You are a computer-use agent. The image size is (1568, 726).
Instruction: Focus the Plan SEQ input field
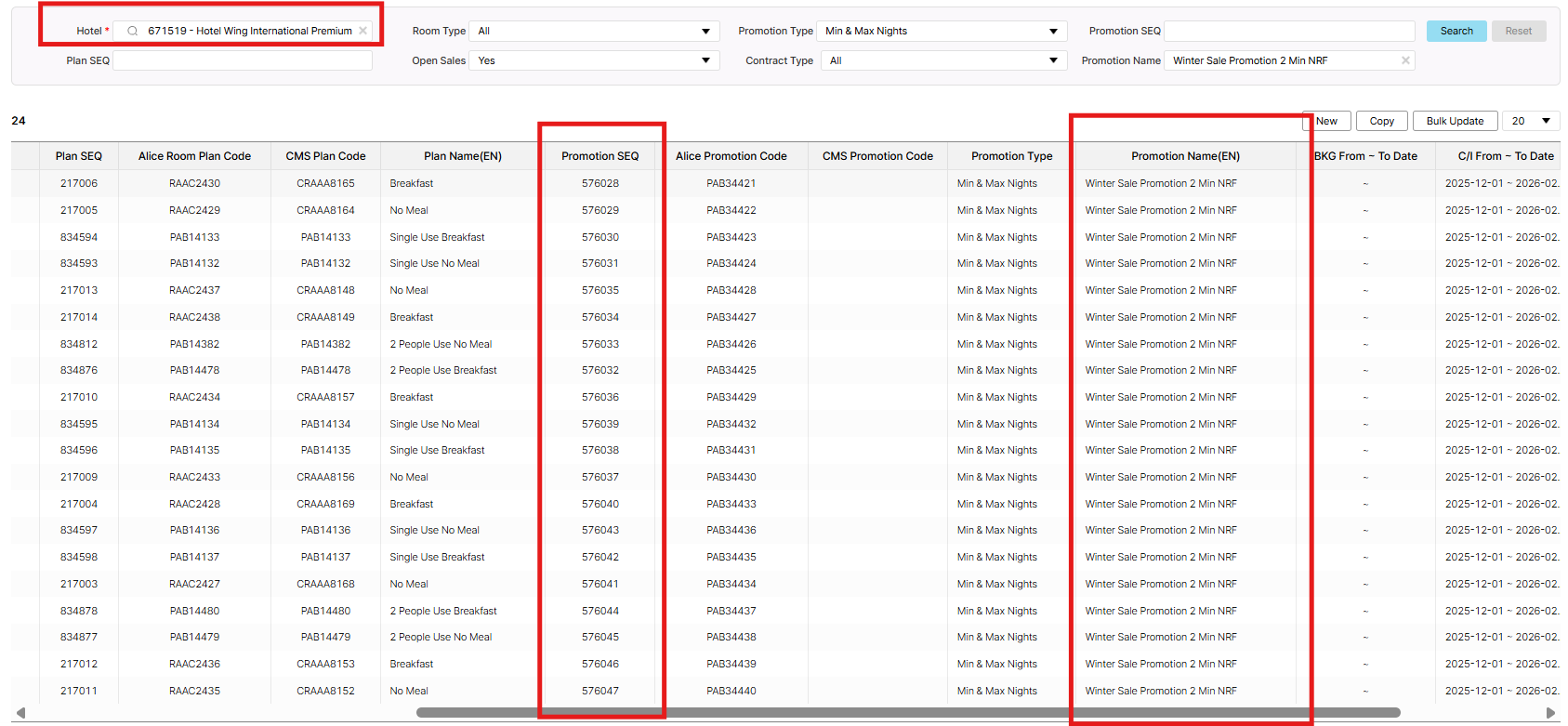(243, 60)
